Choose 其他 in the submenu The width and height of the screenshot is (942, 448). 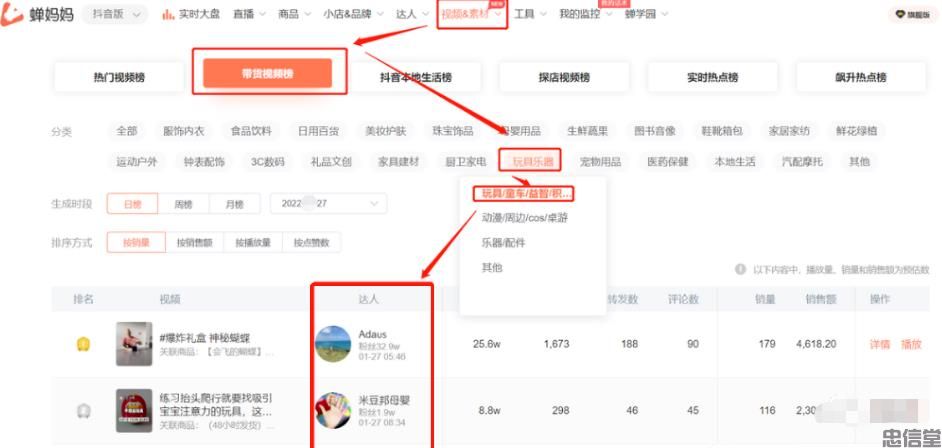pyautogui.click(x=491, y=267)
